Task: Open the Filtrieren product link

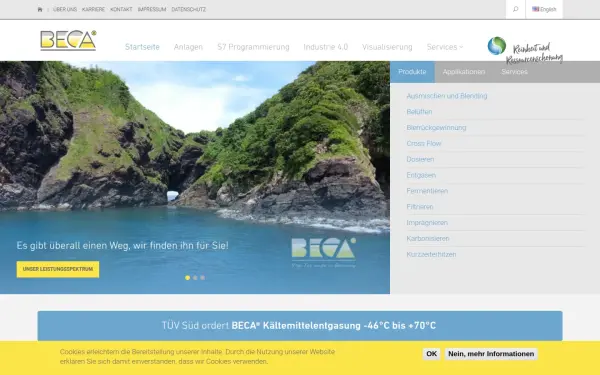Action: (420, 207)
